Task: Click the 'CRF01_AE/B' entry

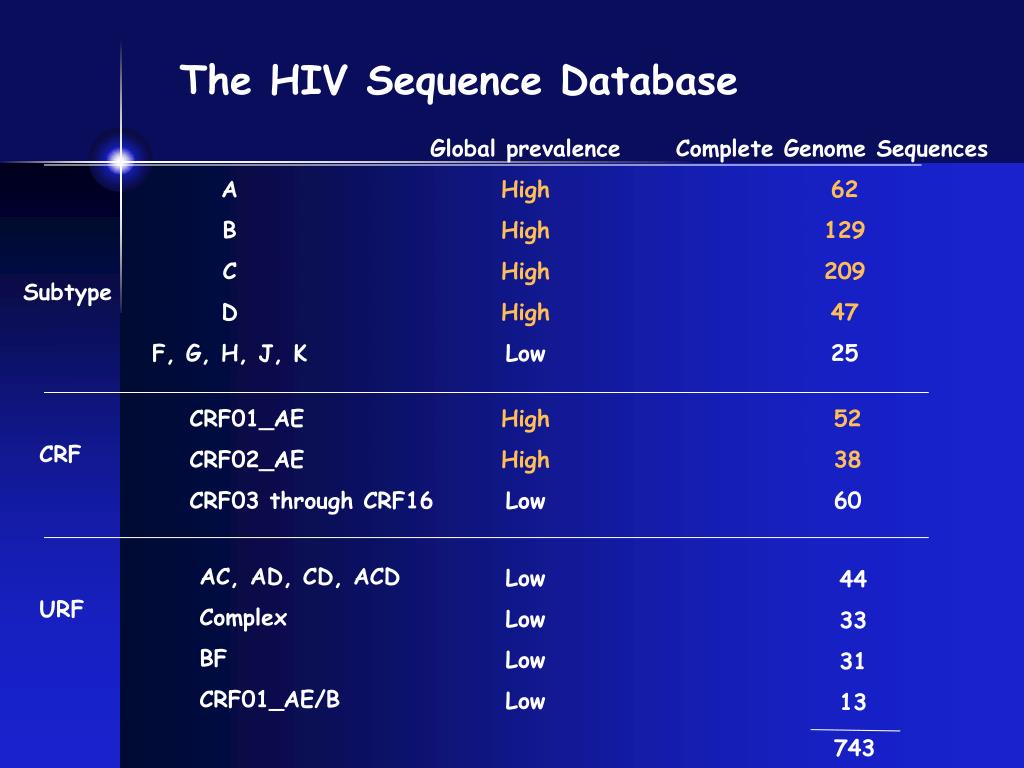Action: coord(270,700)
